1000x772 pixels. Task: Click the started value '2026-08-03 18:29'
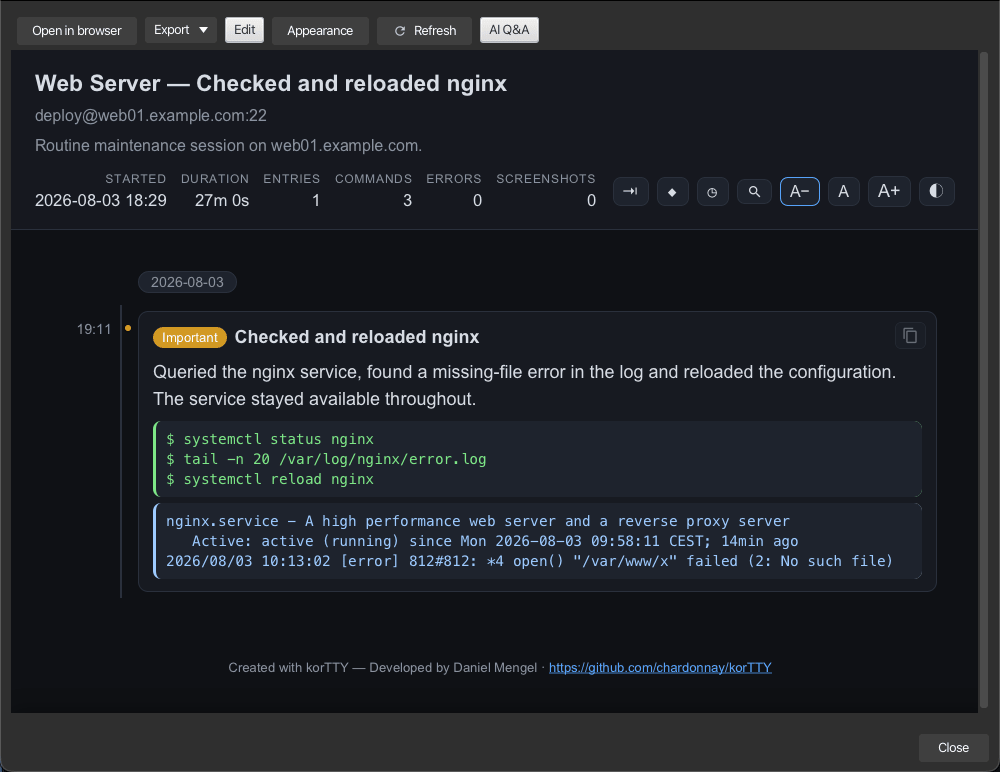click(101, 200)
